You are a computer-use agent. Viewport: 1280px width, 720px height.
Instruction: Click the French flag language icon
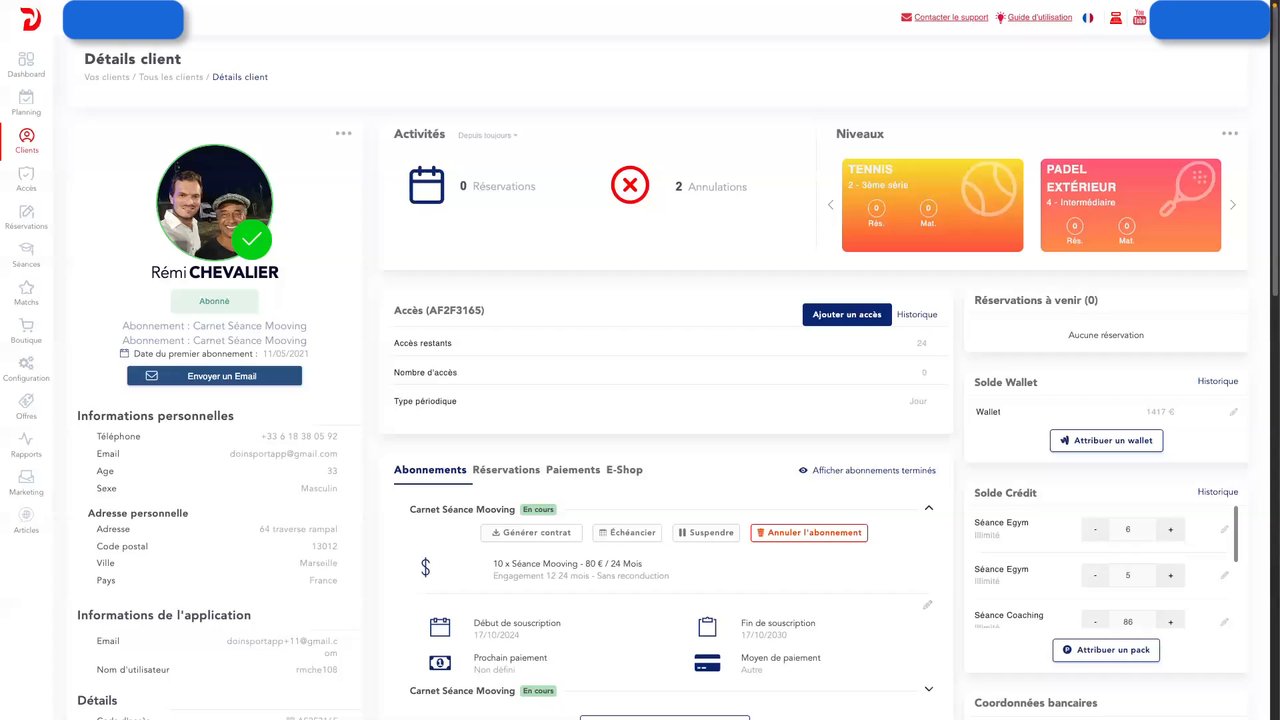click(1088, 18)
